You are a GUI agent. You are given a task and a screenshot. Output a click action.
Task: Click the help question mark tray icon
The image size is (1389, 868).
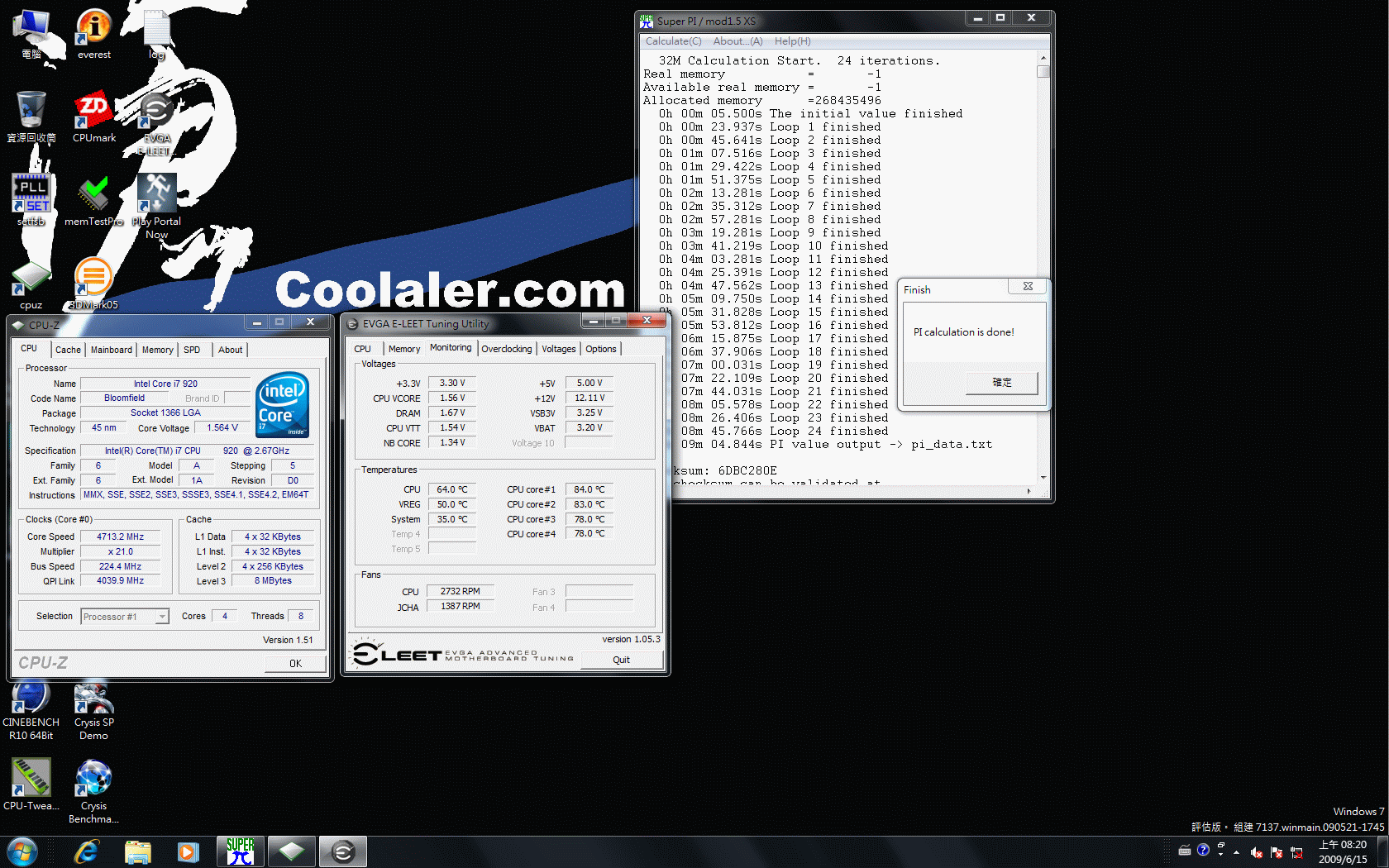click(1203, 850)
